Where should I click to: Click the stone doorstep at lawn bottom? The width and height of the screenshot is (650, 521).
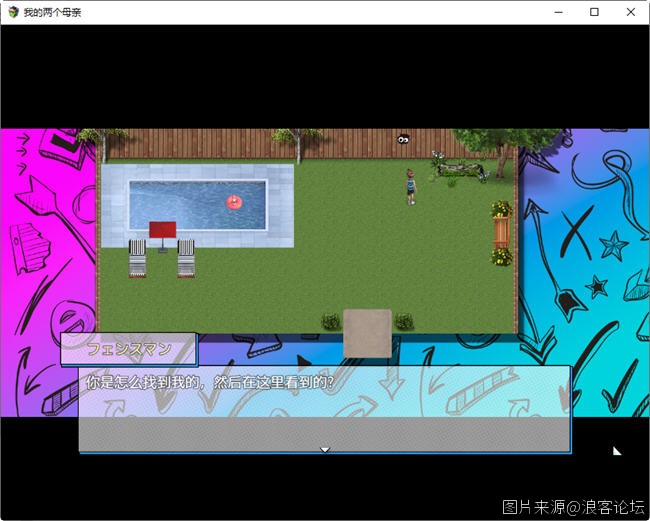click(367, 332)
